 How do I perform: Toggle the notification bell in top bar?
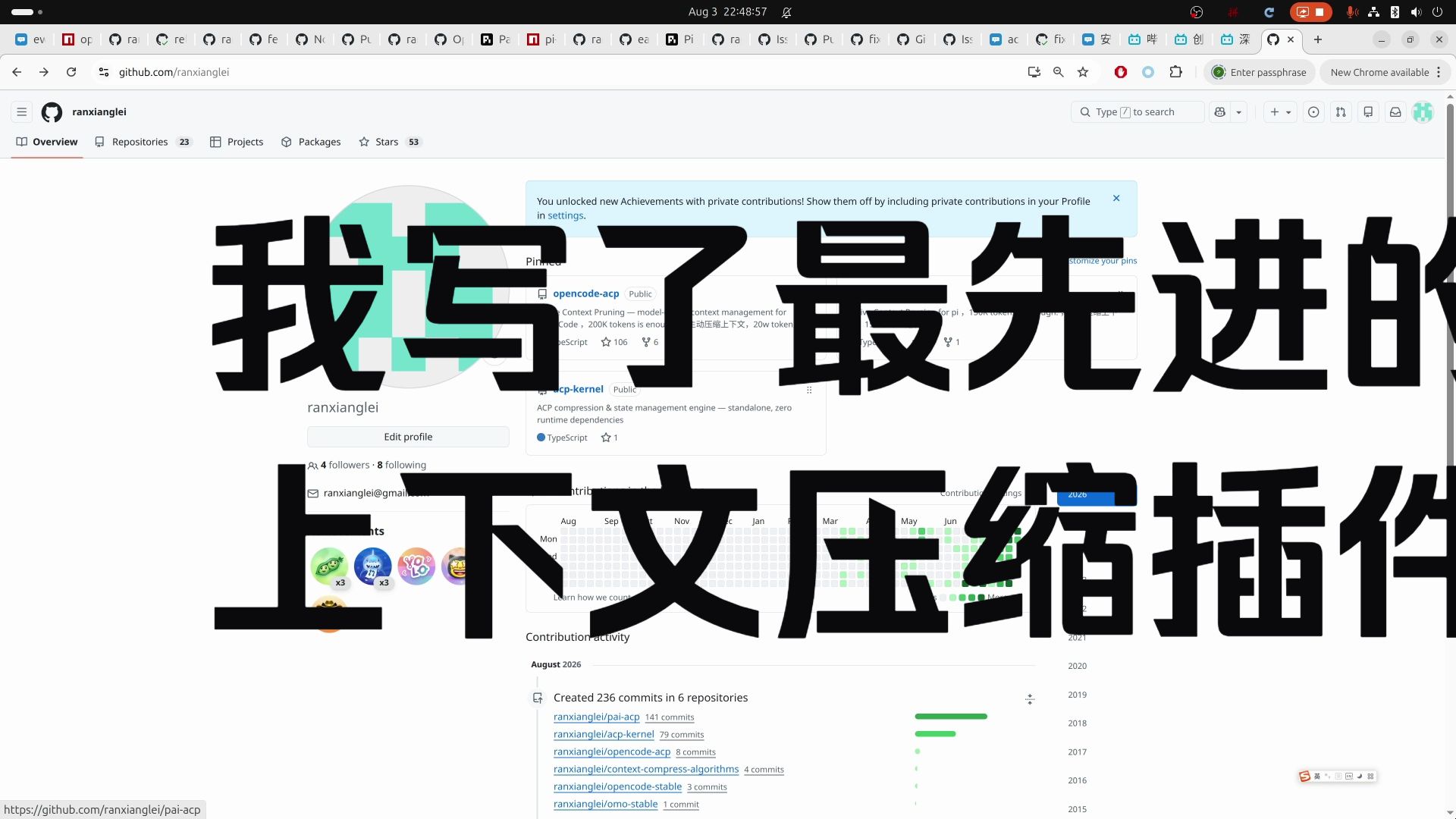pyautogui.click(x=787, y=12)
